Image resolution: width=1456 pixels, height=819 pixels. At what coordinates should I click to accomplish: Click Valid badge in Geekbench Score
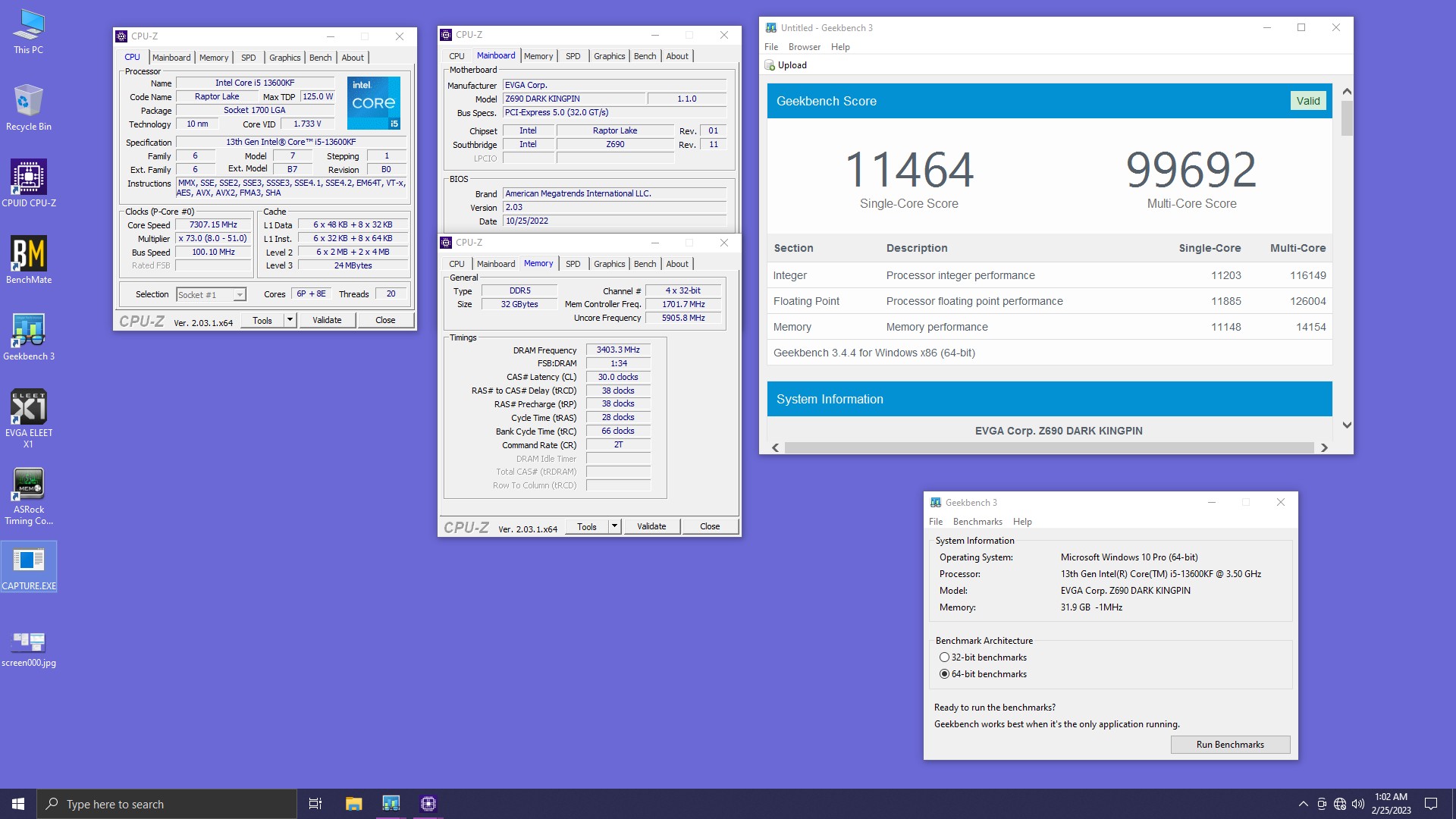click(x=1308, y=101)
